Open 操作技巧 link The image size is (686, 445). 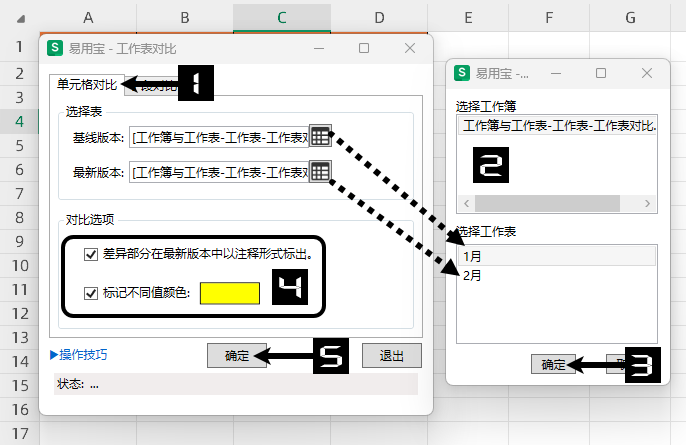(x=79, y=354)
